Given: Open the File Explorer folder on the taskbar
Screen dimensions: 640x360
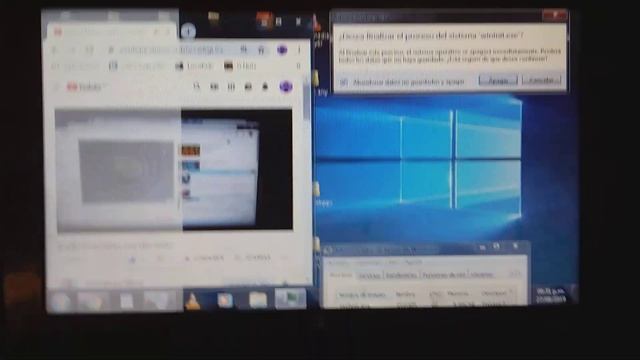Looking at the screenshot, I should pos(258,300).
